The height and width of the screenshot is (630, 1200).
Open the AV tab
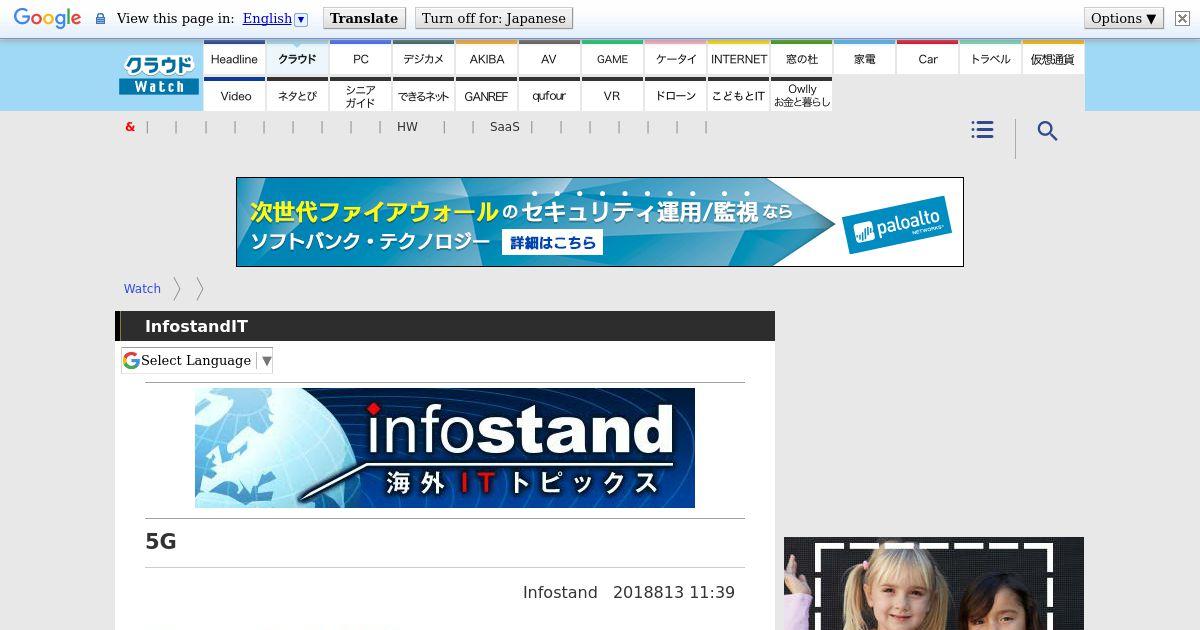549,58
